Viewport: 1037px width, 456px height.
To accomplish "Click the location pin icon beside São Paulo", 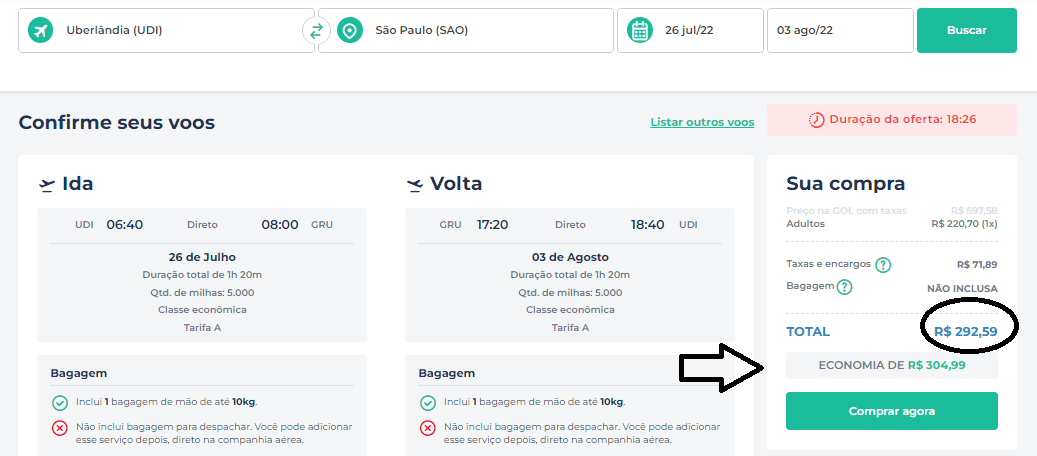I will (350, 30).
